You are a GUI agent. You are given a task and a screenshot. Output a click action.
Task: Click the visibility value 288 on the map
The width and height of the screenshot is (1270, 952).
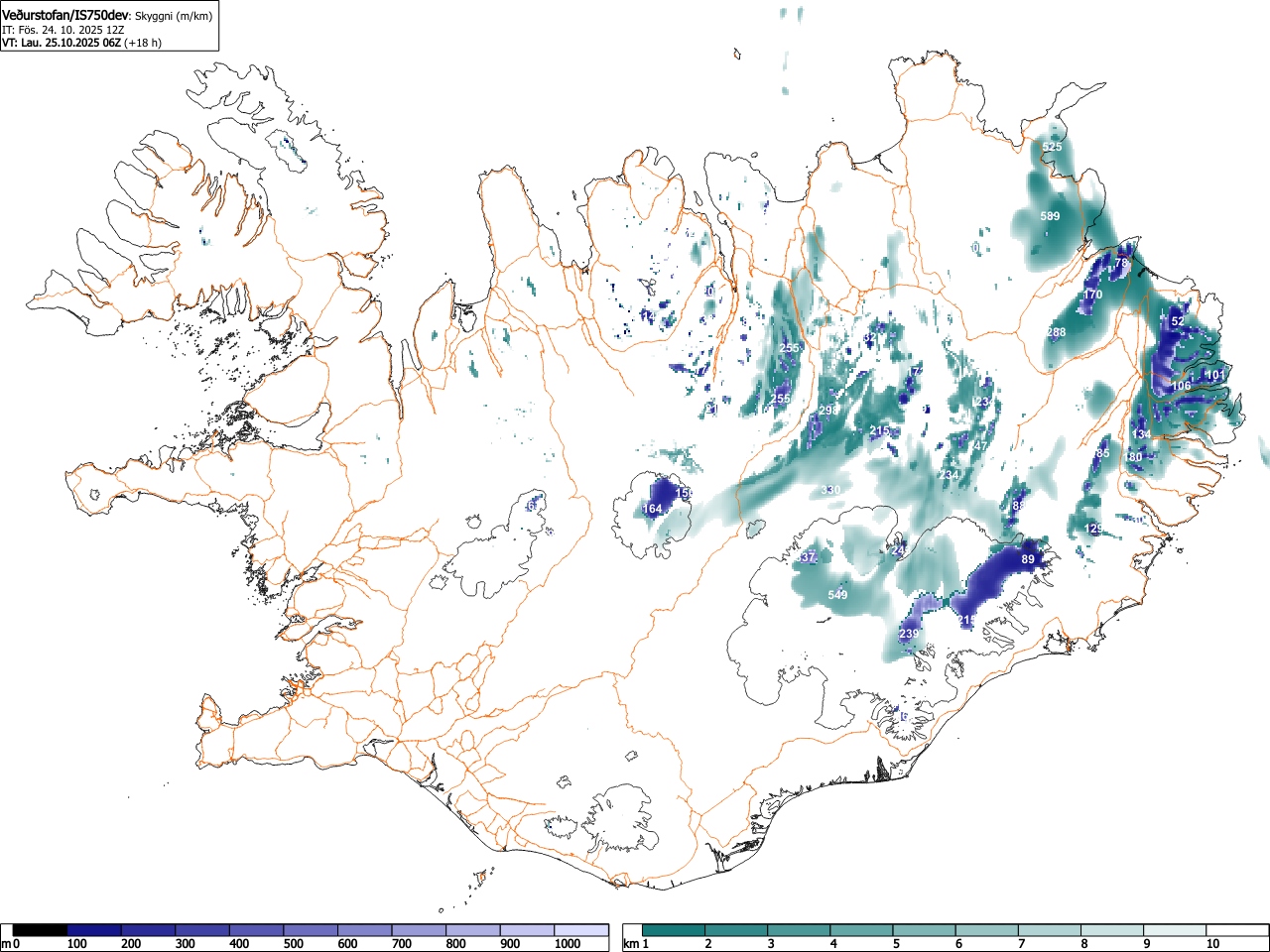[1057, 332]
